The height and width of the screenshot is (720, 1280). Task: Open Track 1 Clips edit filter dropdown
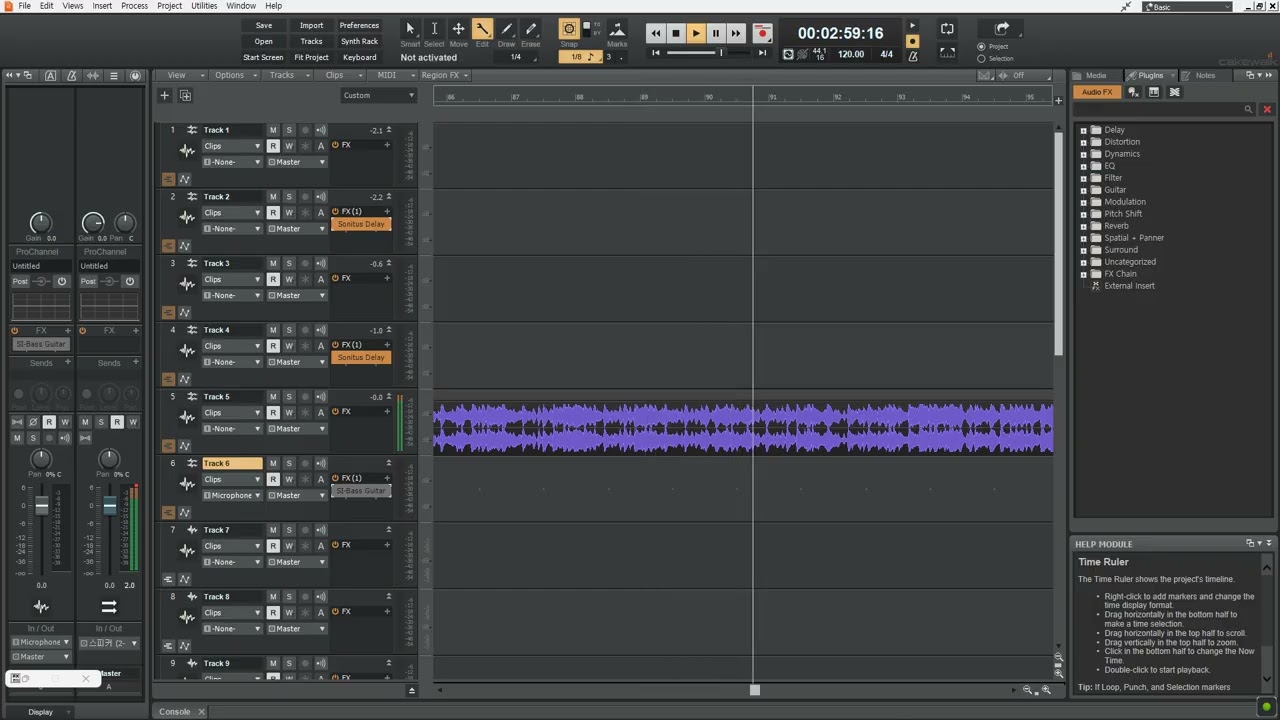[232, 146]
